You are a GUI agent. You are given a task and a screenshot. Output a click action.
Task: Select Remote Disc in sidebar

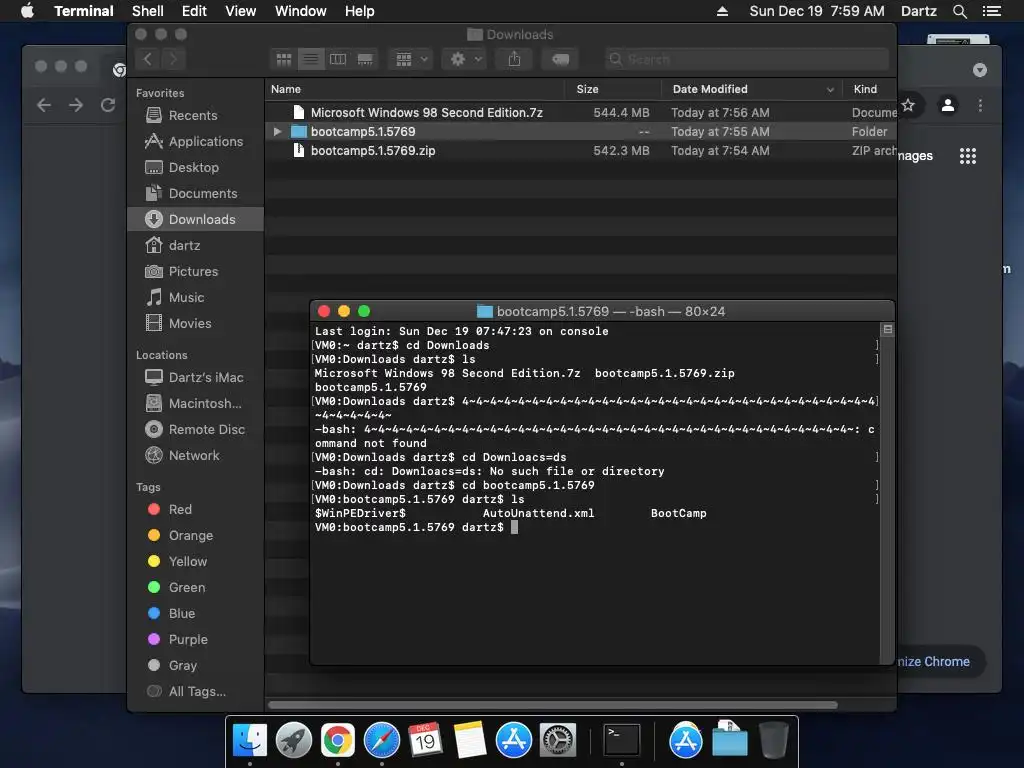coord(195,430)
